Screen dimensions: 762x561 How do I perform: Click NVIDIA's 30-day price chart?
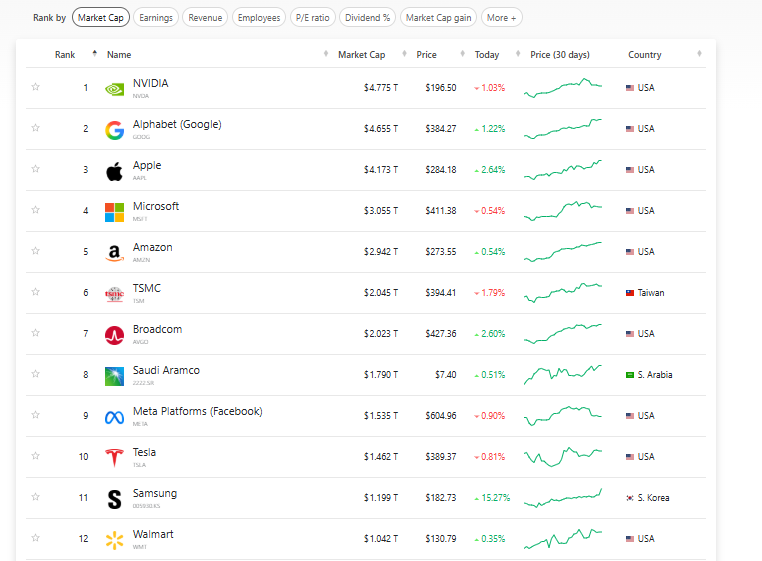point(563,88)
